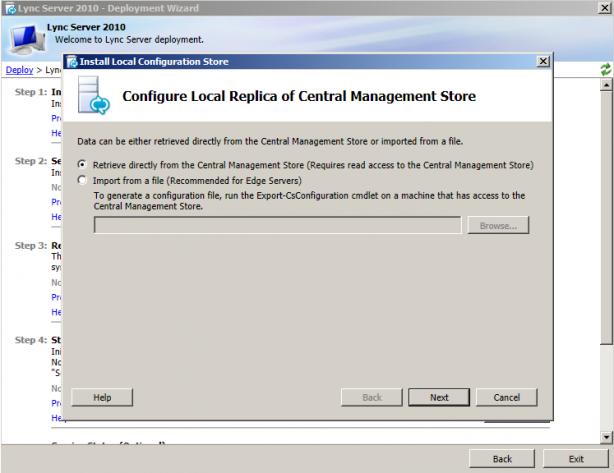
Task: Click the dialog title bar icon
Action: pos(72,62)
